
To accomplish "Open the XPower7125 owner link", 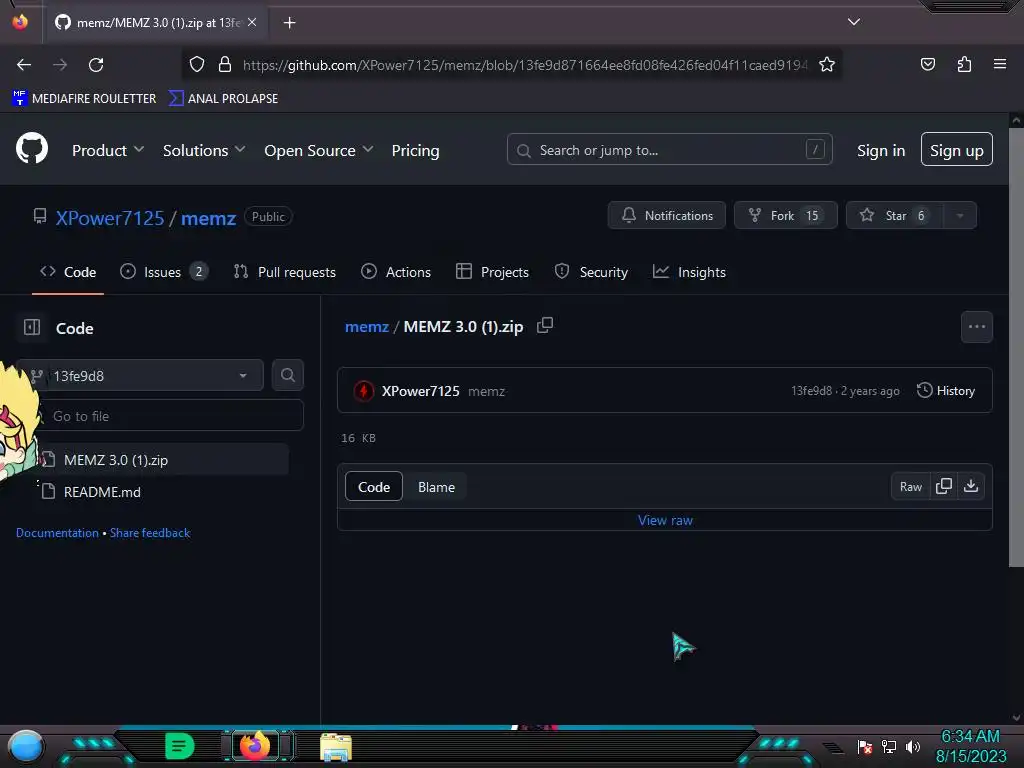I will [x=110, y=217].
